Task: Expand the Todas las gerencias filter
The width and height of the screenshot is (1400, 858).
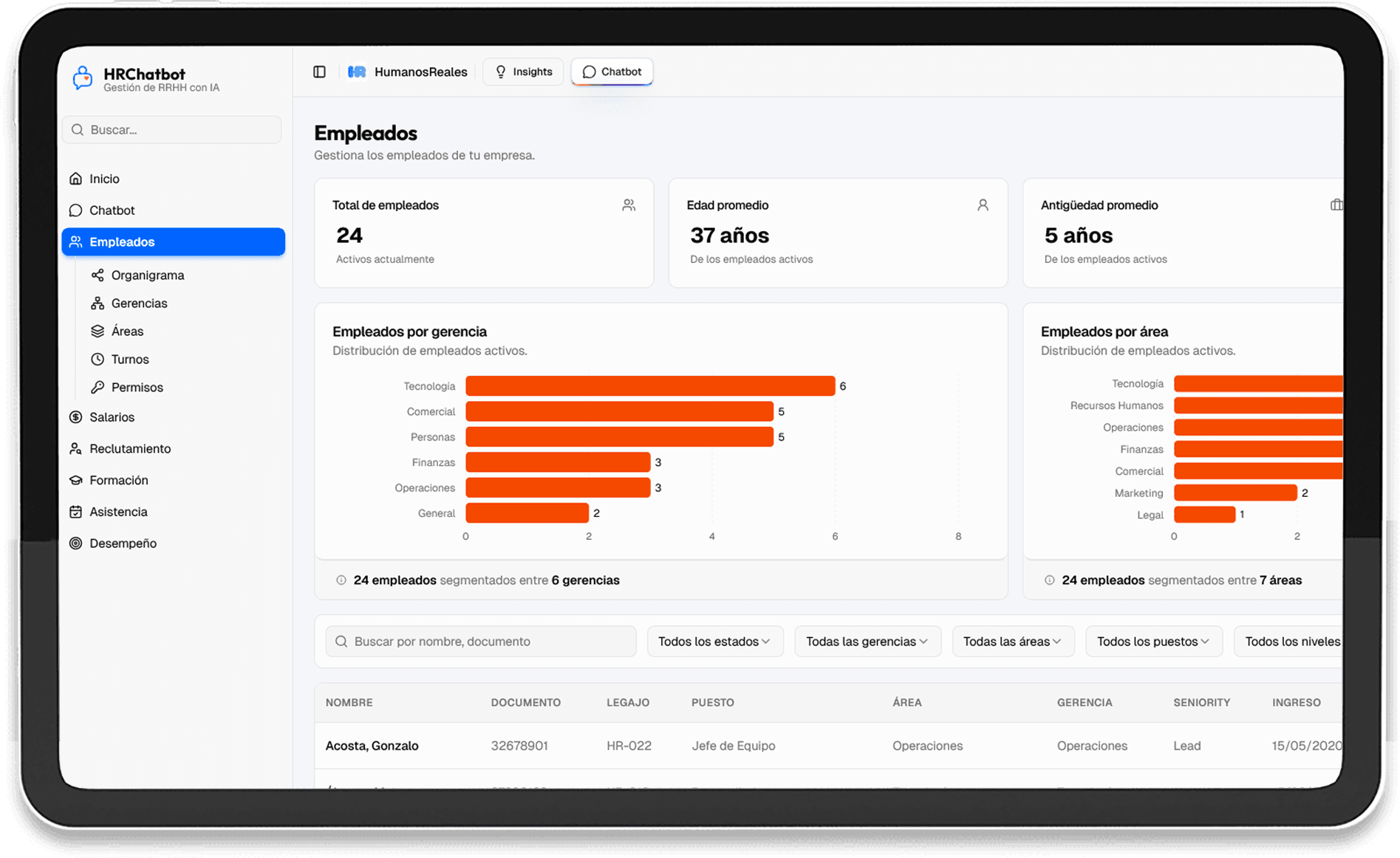Action: pyautogui.click(x=867, y=642)
